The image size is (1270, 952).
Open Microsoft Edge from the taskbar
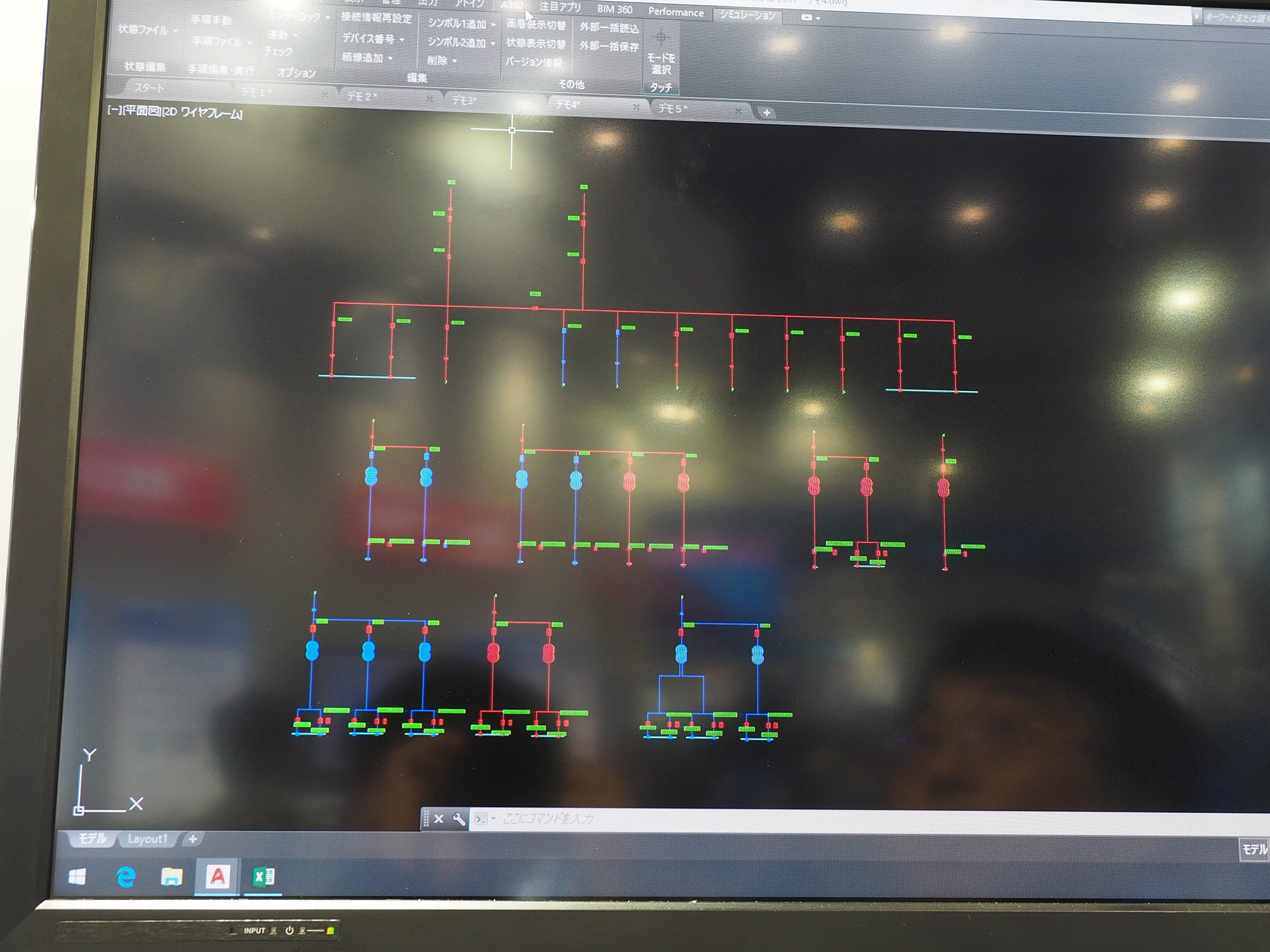tap(126, 876)
